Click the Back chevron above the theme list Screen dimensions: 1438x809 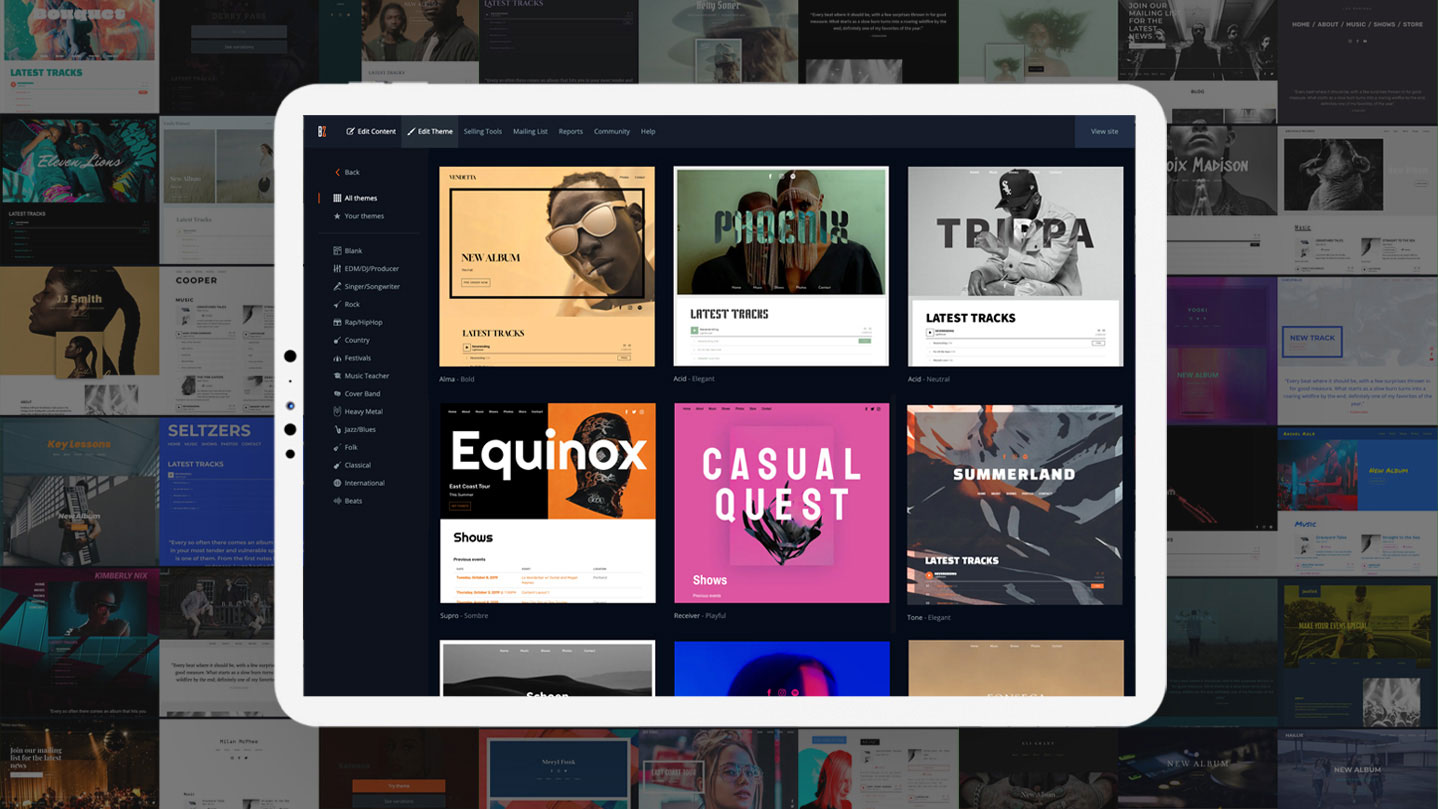pyautogui.click(x=338, y=172)
